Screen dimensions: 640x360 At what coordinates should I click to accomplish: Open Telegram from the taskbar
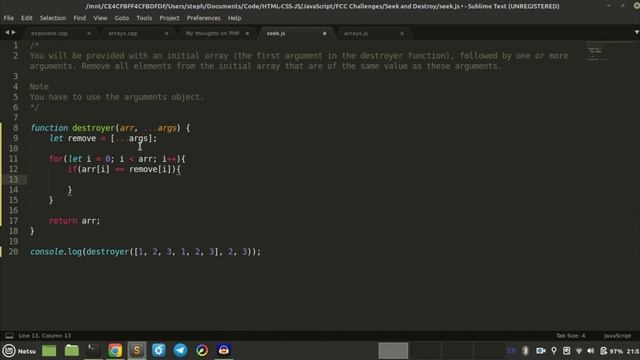coord(180,351)
